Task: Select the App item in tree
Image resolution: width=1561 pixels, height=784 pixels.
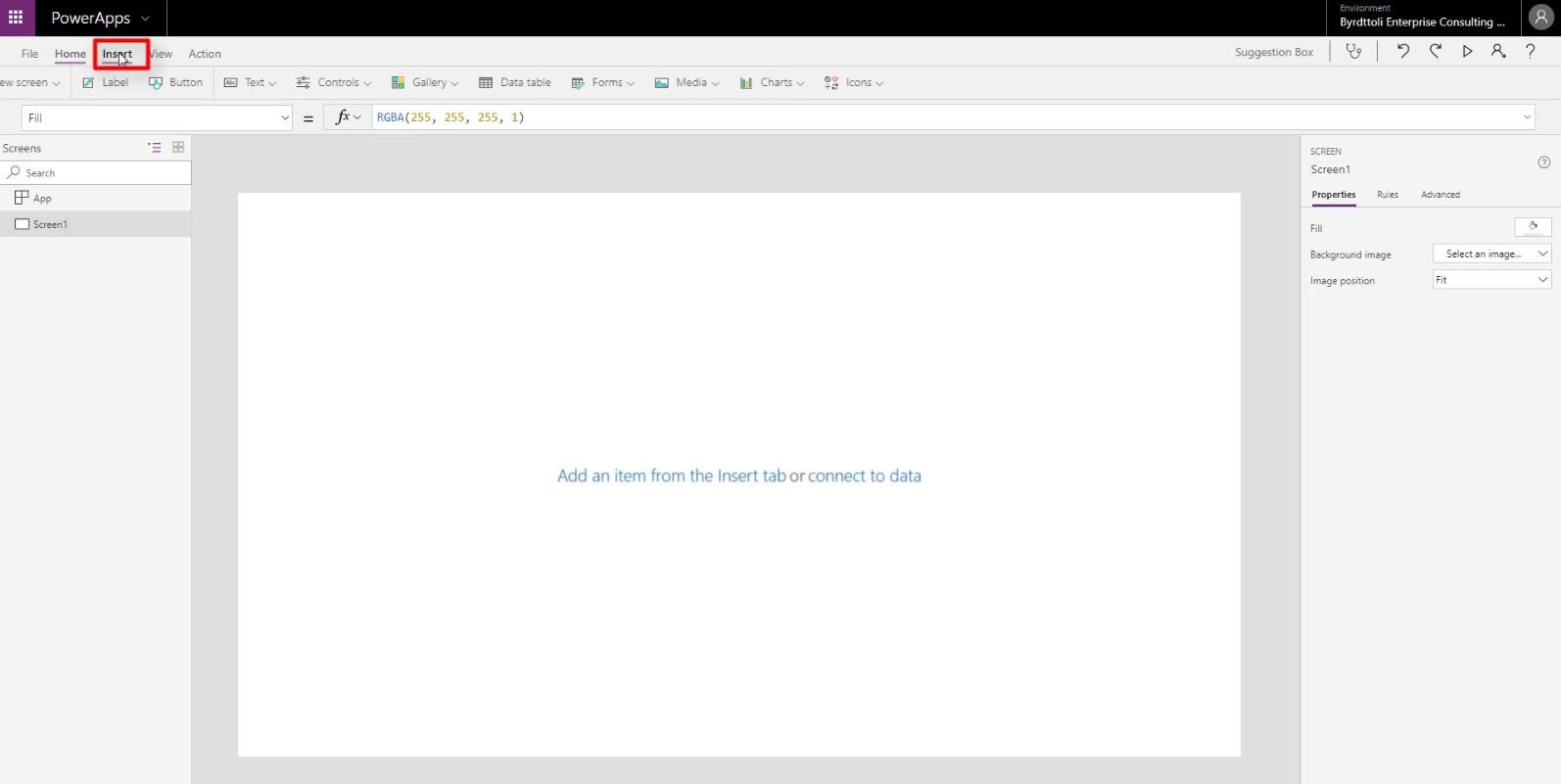Action: [95, 198]
